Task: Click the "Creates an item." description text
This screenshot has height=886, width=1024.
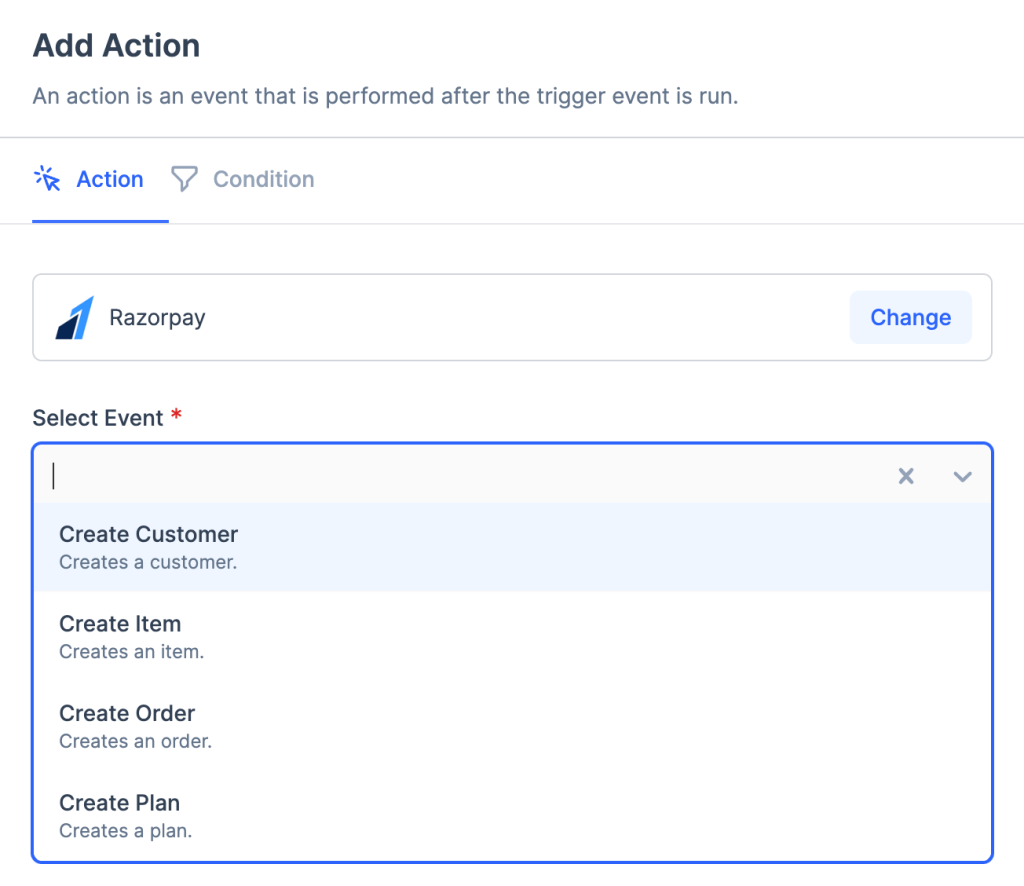Action: [x=131, y=652]
